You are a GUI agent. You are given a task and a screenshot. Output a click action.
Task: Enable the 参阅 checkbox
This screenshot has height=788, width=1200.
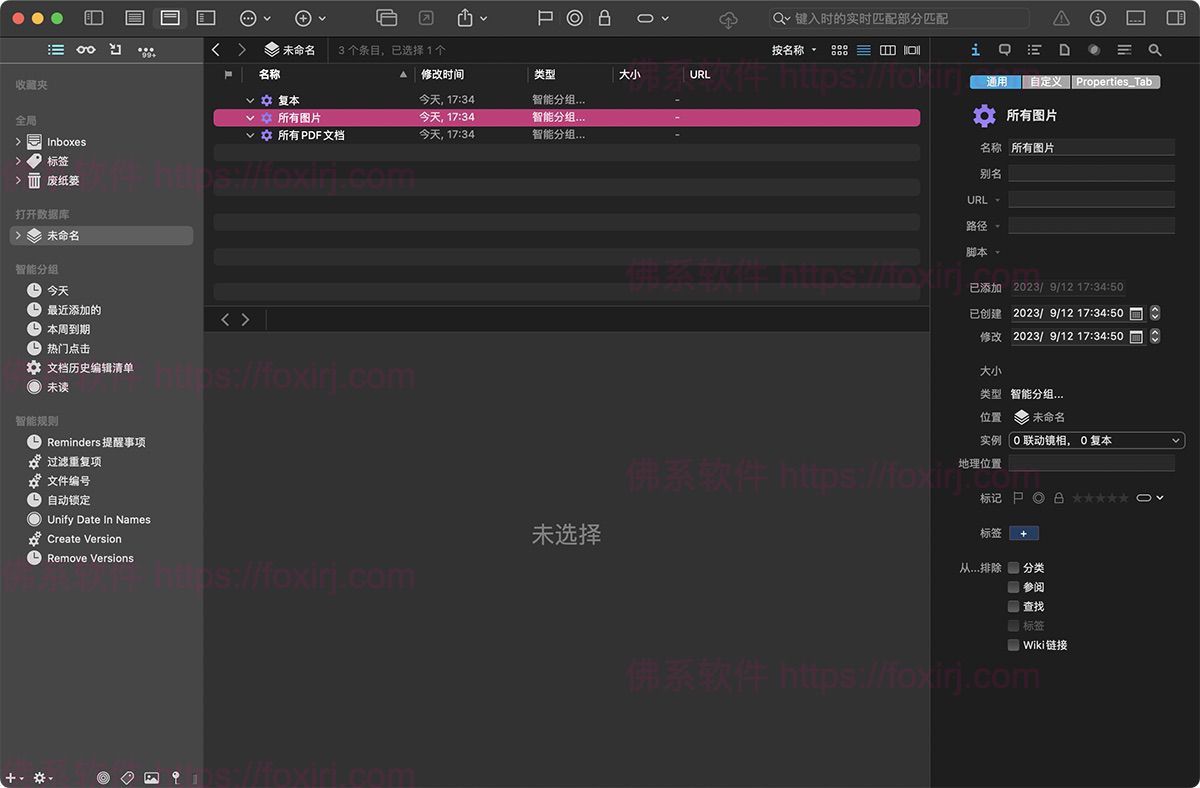[x=1013, y=587]
